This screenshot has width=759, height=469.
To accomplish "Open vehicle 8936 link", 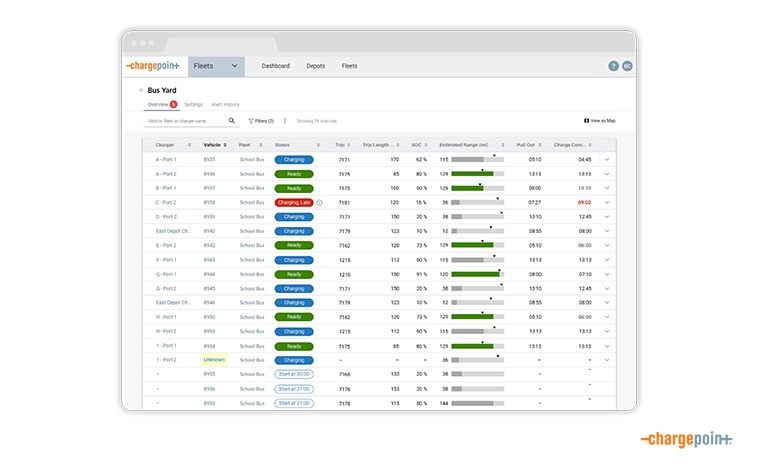I will tap(209, 173).
